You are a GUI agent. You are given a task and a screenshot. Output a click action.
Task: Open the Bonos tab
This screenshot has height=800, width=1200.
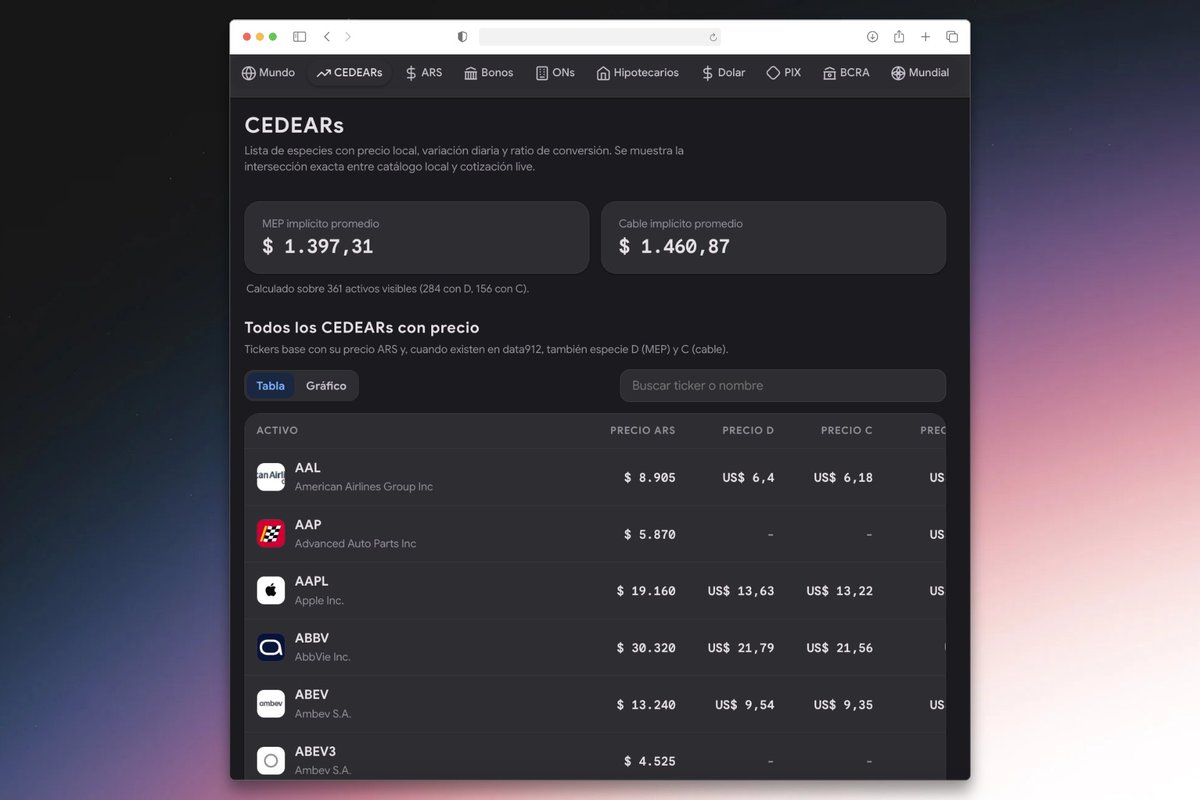pos(488,73)
